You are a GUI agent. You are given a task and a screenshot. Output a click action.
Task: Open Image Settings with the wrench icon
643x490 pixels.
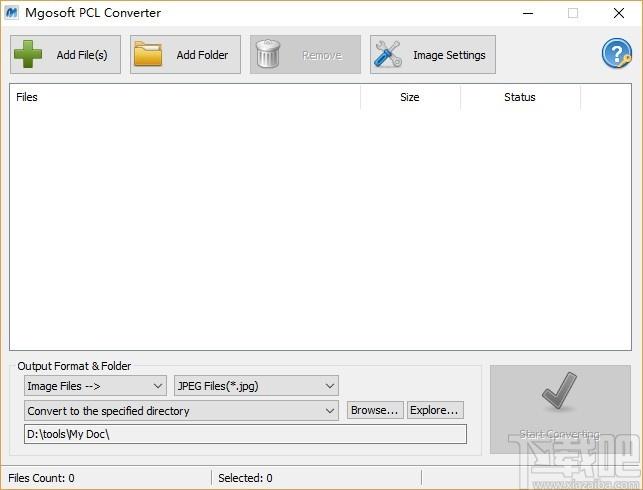(433, 55)
